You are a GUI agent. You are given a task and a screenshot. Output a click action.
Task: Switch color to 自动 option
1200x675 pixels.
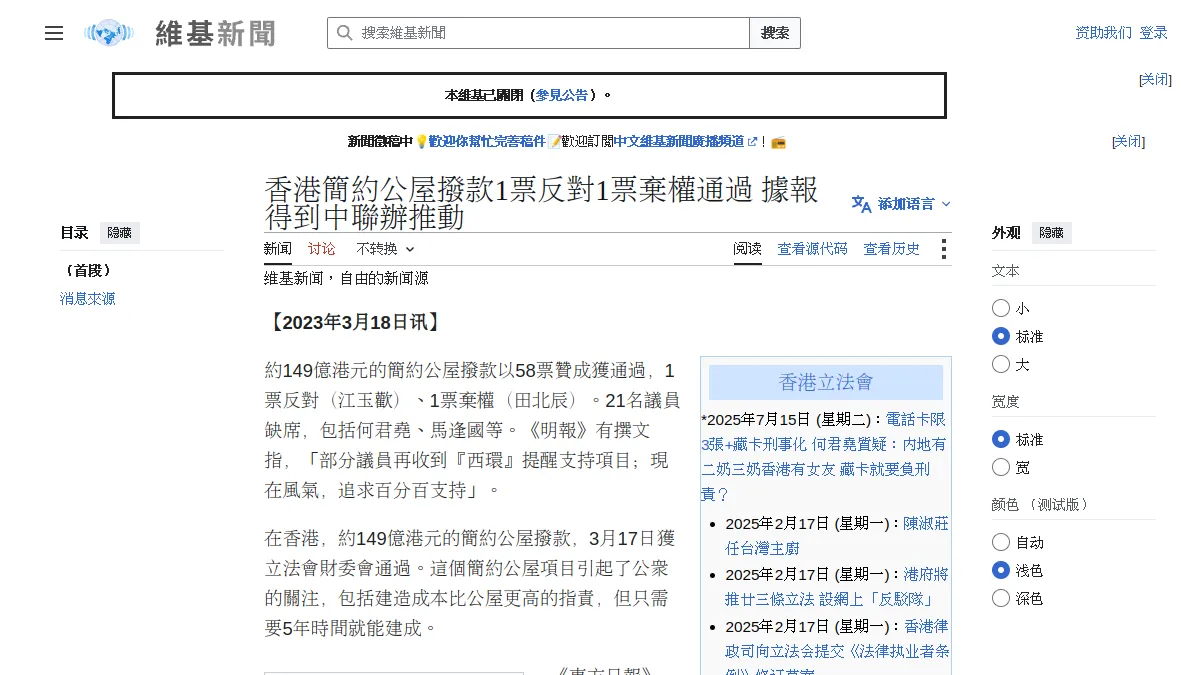[1001, 542]
